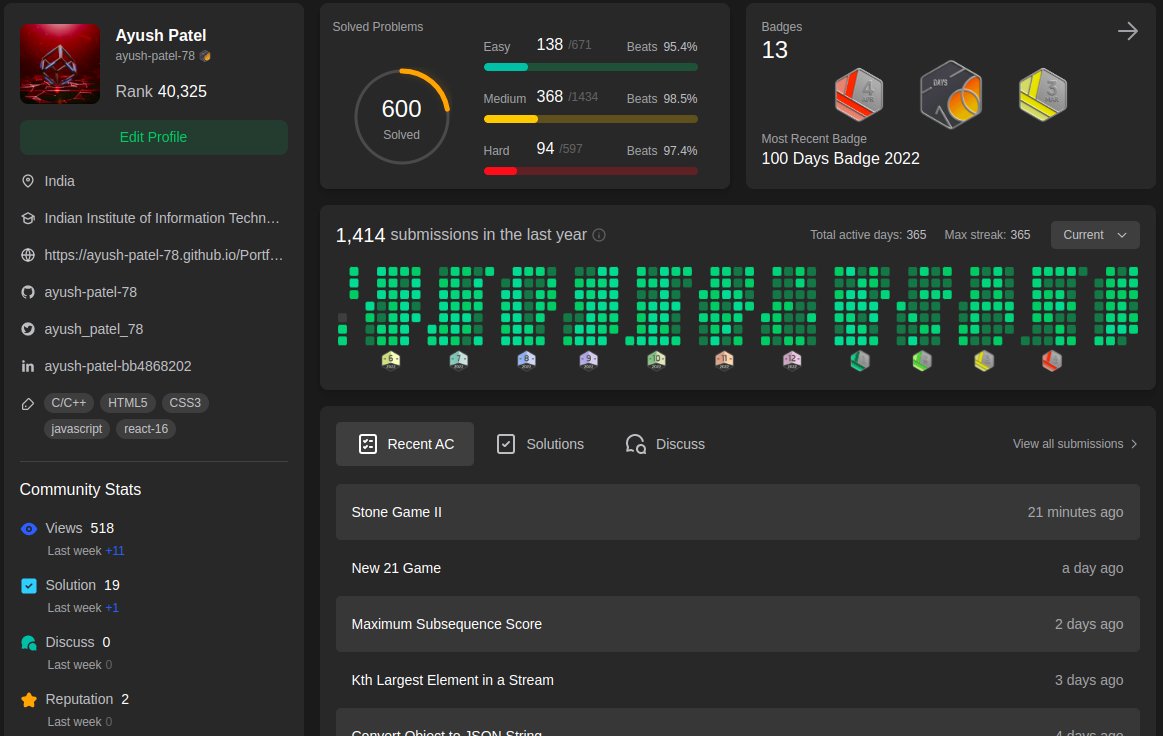
Task: Select the javascript skill tag
Action: (77, 429)
